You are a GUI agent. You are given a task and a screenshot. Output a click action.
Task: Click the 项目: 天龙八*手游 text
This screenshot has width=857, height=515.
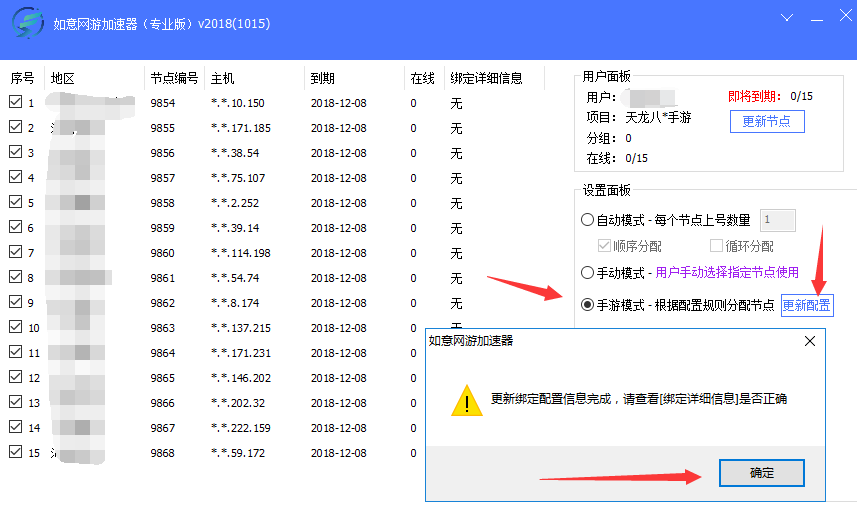pyautogui.click(x=639, y=118)
